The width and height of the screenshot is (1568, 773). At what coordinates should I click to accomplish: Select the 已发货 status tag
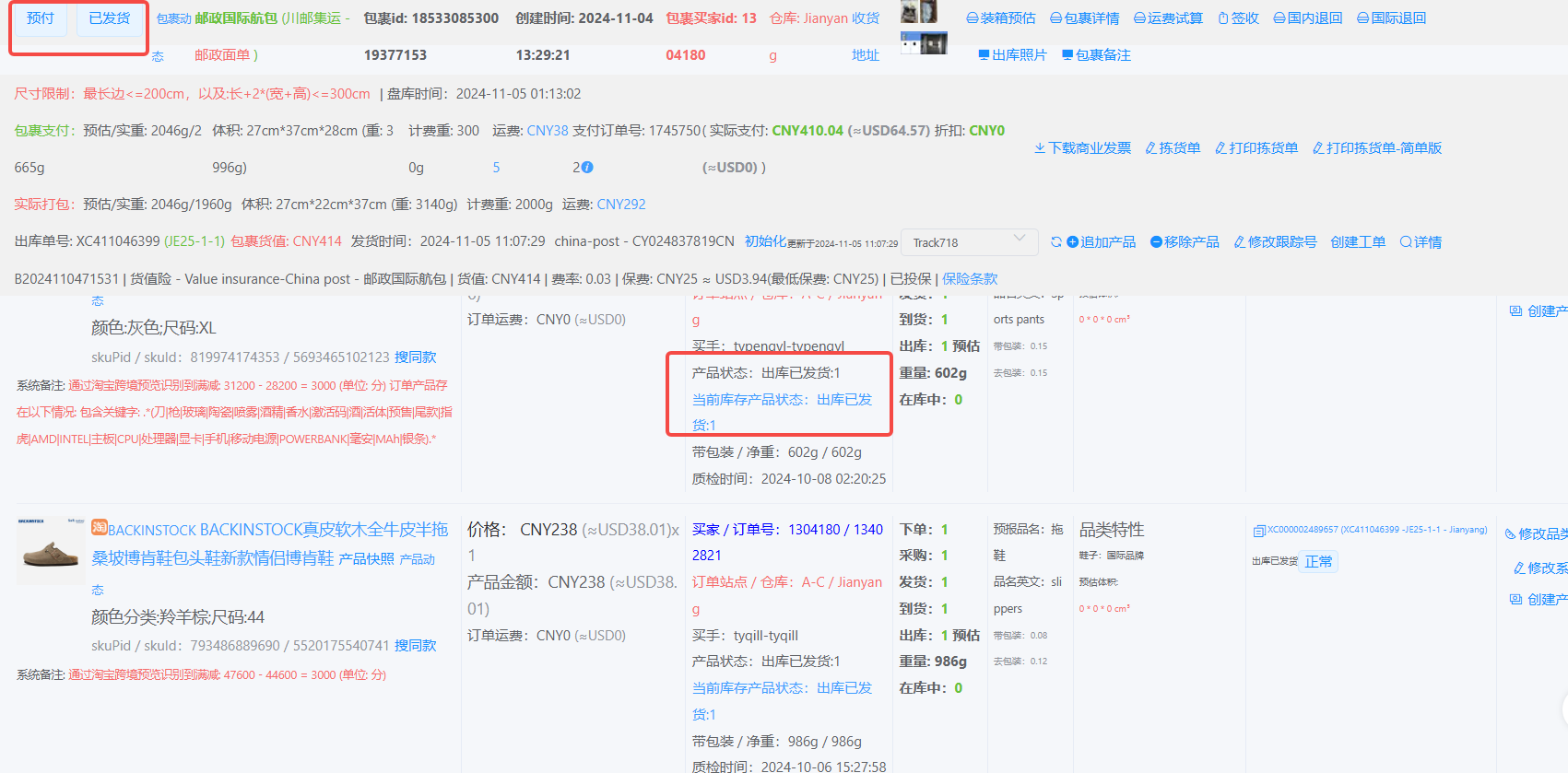[x=110, y=18]
